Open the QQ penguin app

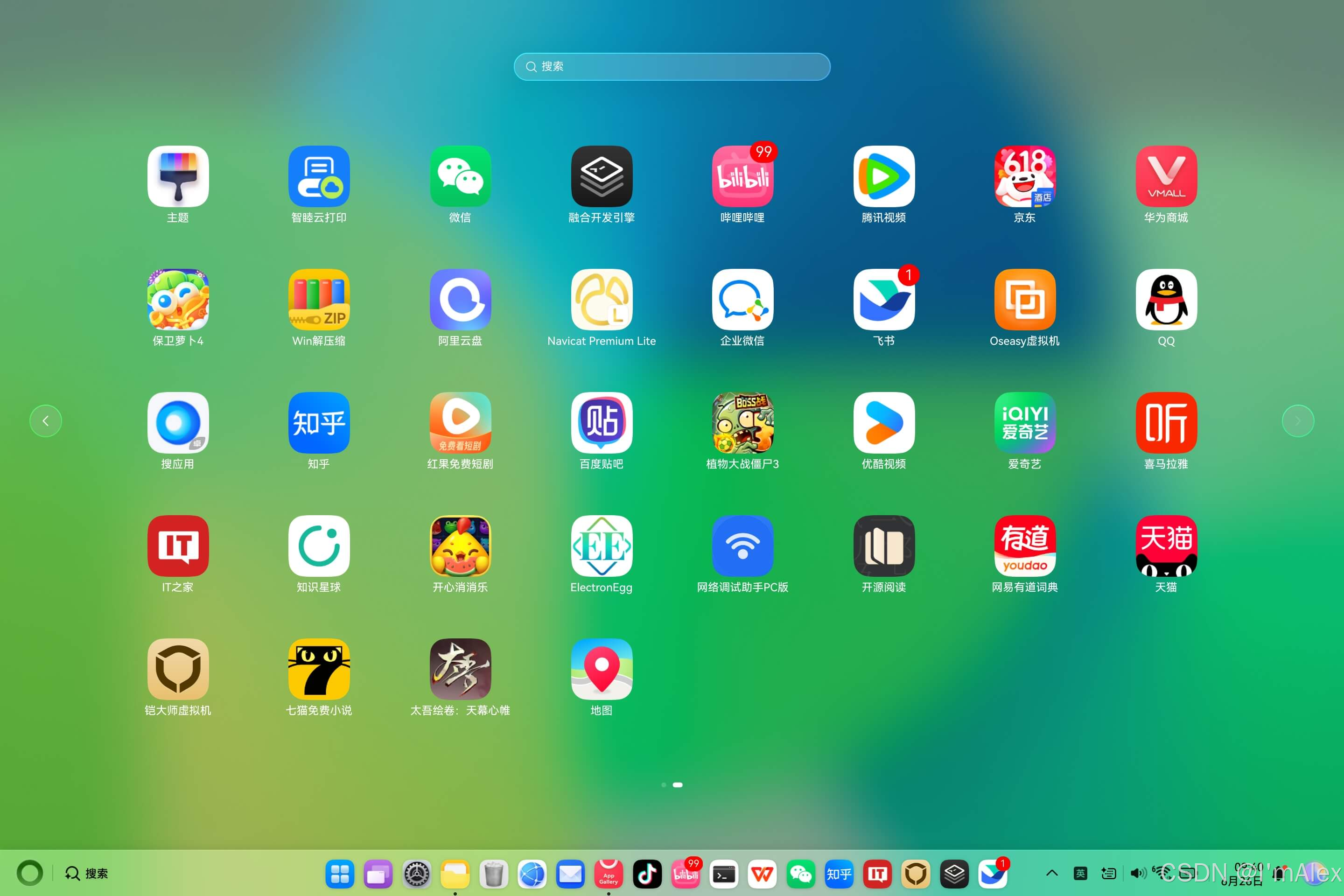click(x=1166, y=300)
